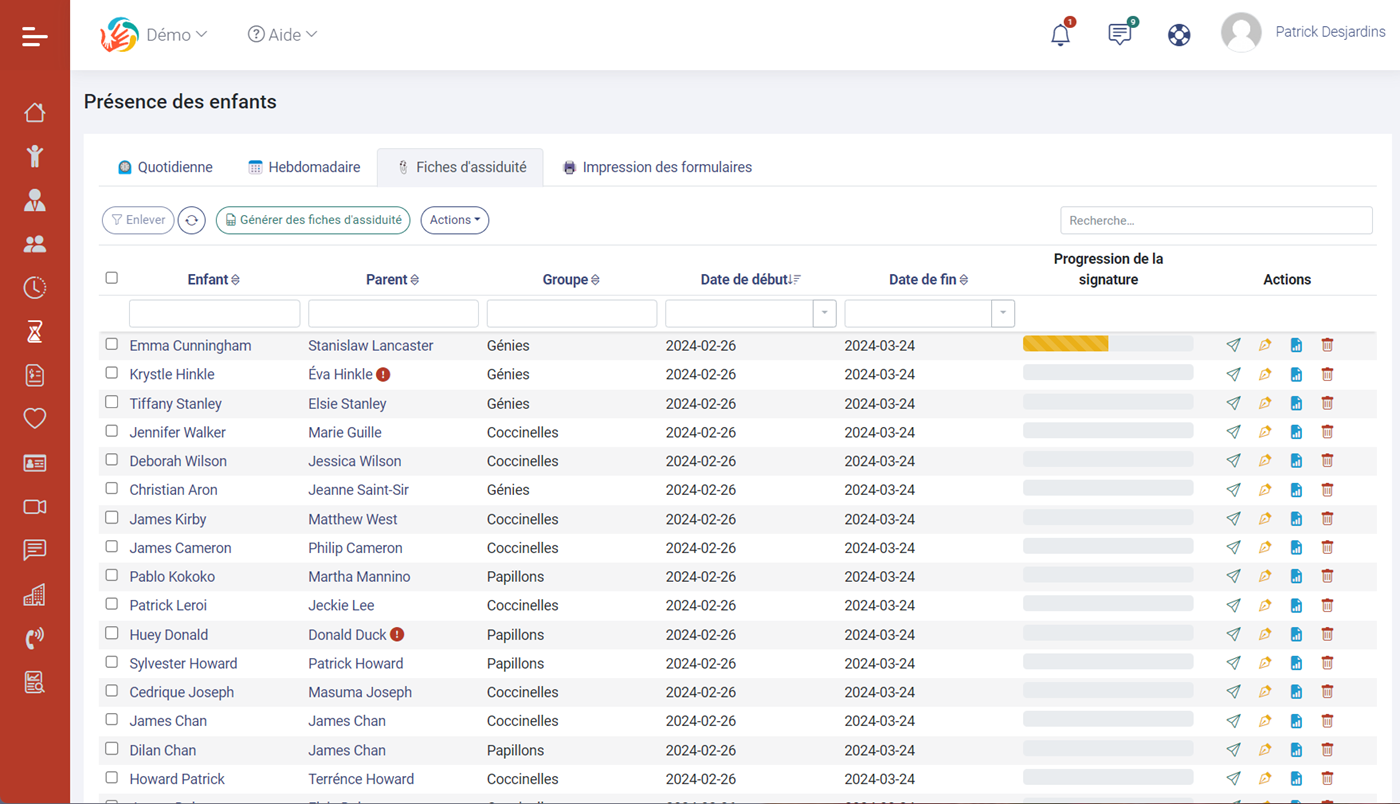The image size is (1400, 804).
Task: Check the box for Howard Patrick
Action: click(111, 778)
